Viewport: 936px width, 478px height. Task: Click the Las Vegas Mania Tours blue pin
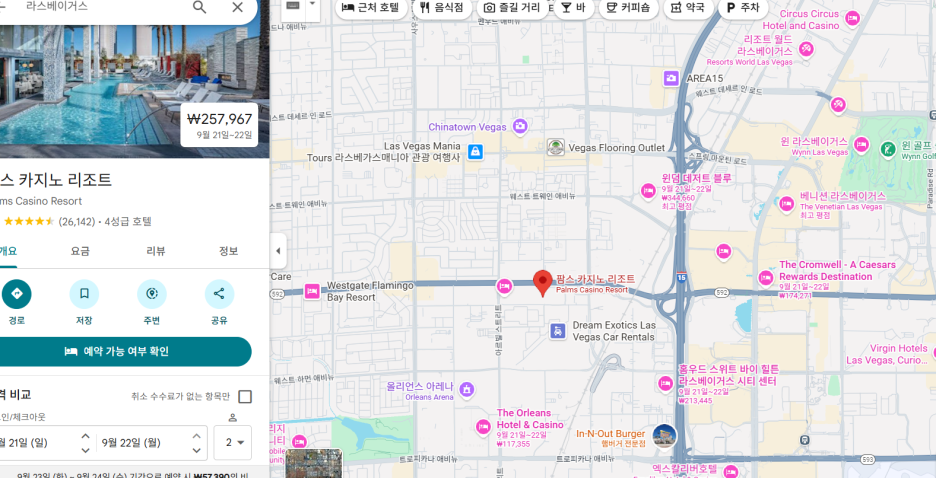(475, 152)
